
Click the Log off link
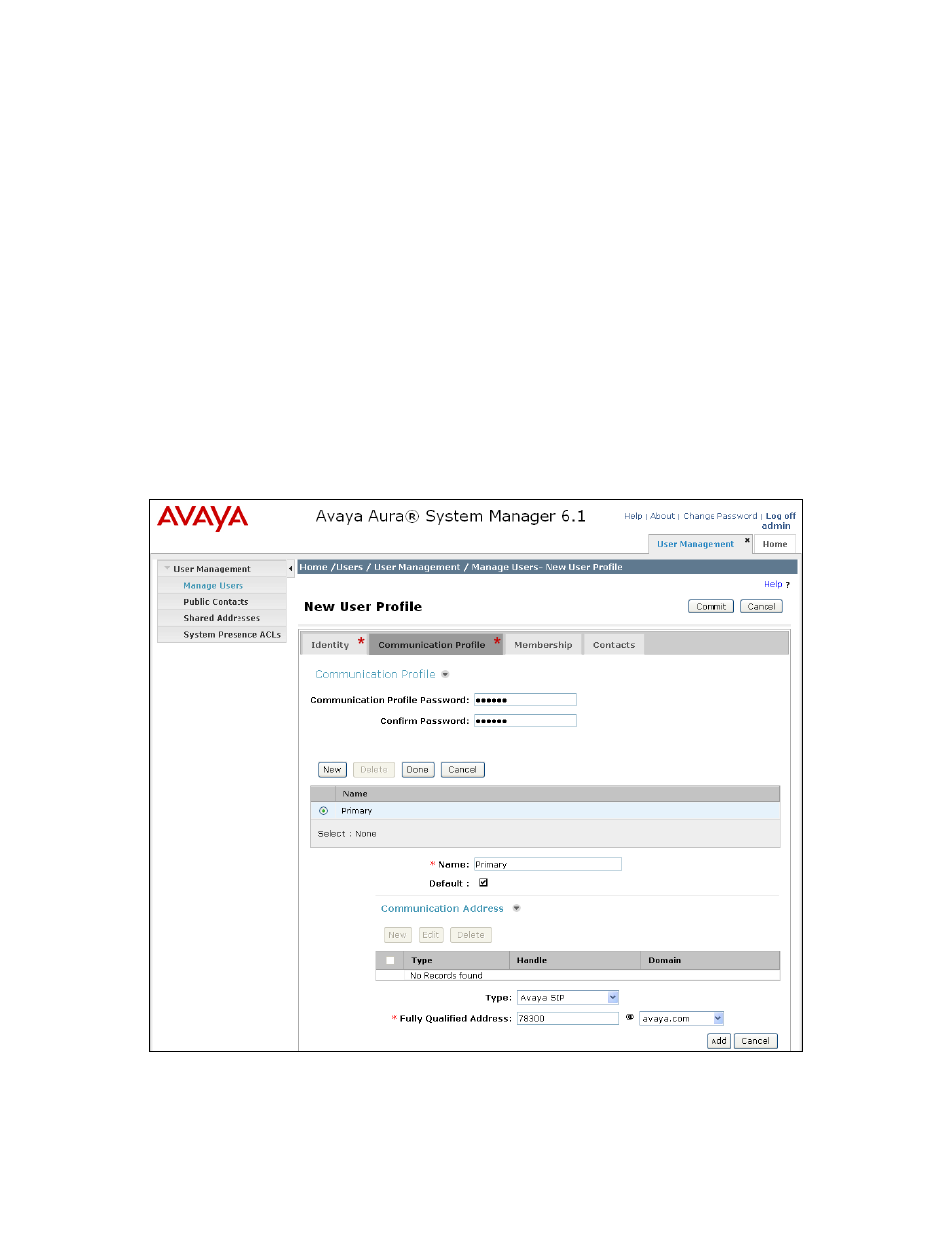(x=780, y=516)
